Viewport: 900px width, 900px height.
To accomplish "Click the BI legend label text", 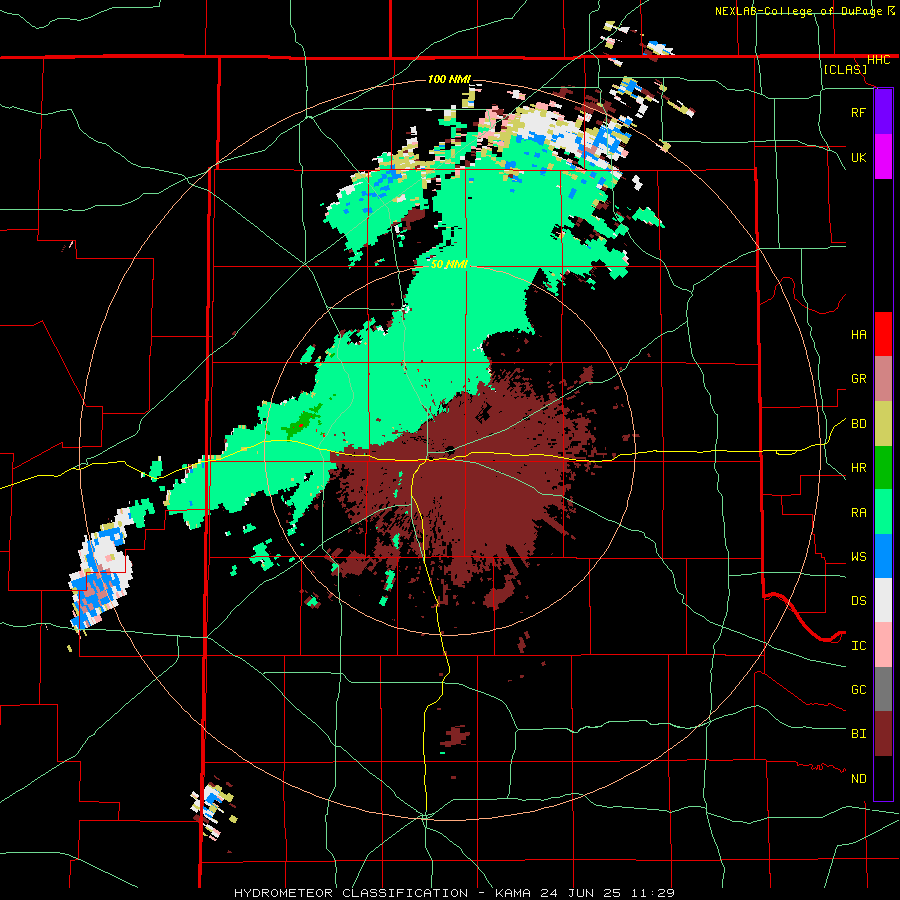I will pyautogui.click(x=858, y=734).
